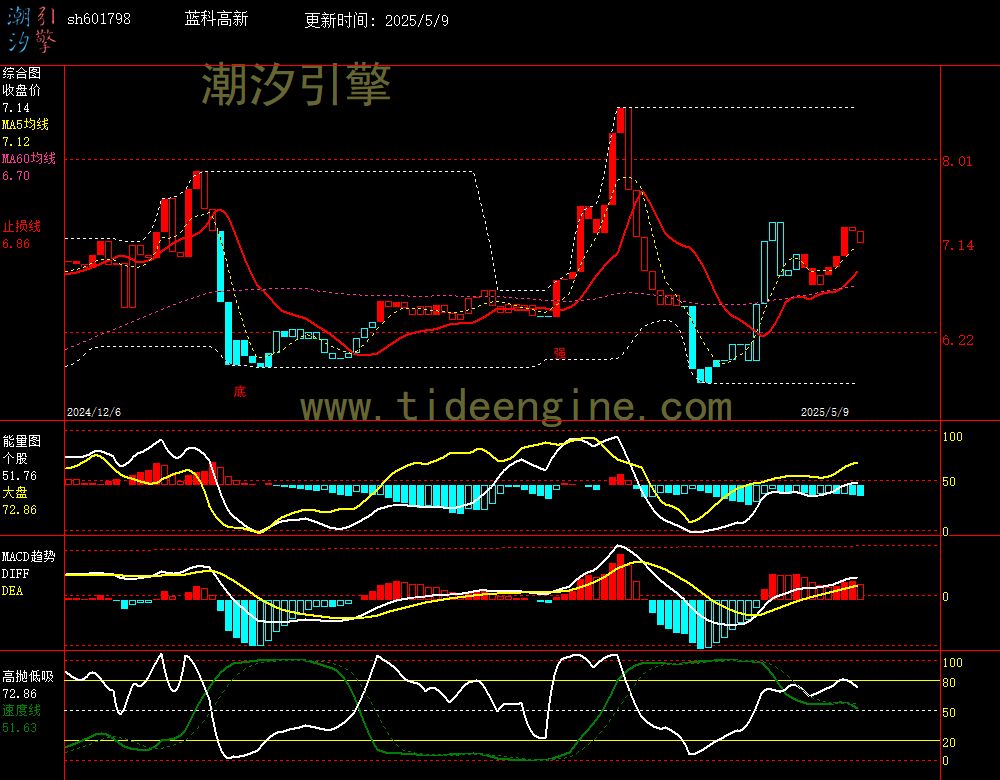The image size is (1000, 780).
Task: Click the 潮汐引擎 logo in the header
Action: [32, 30]
